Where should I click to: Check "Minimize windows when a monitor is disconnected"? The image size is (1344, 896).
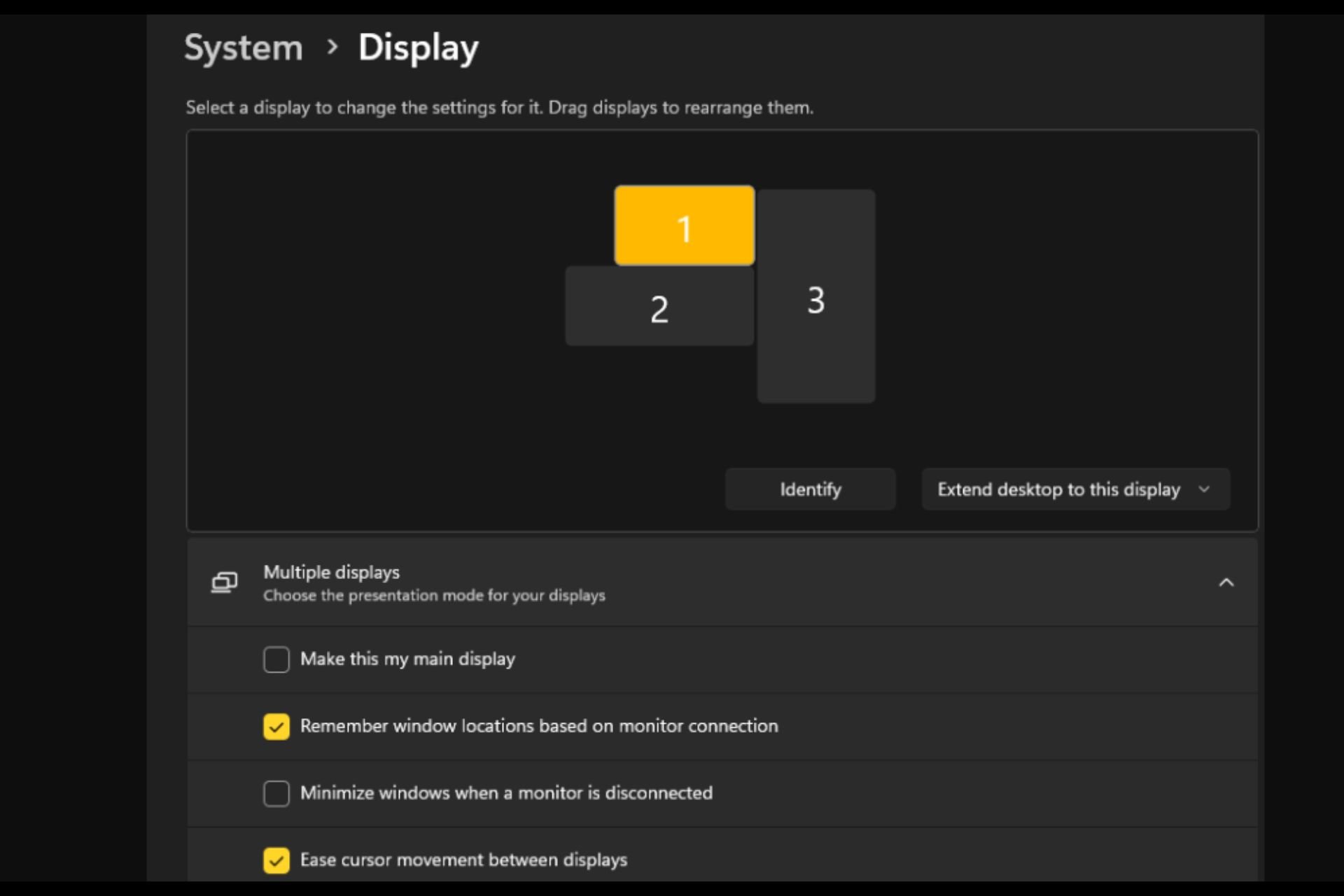(276, 793)
